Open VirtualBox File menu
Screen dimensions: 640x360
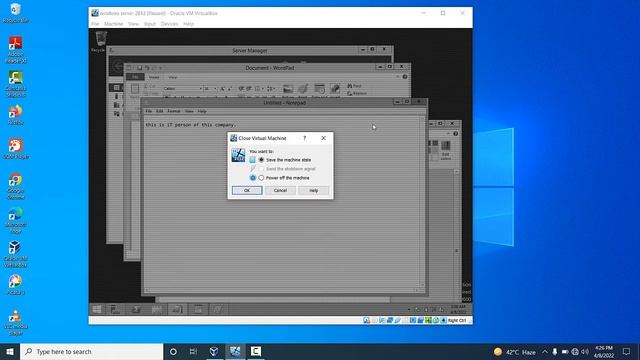(x=95, y=24)
